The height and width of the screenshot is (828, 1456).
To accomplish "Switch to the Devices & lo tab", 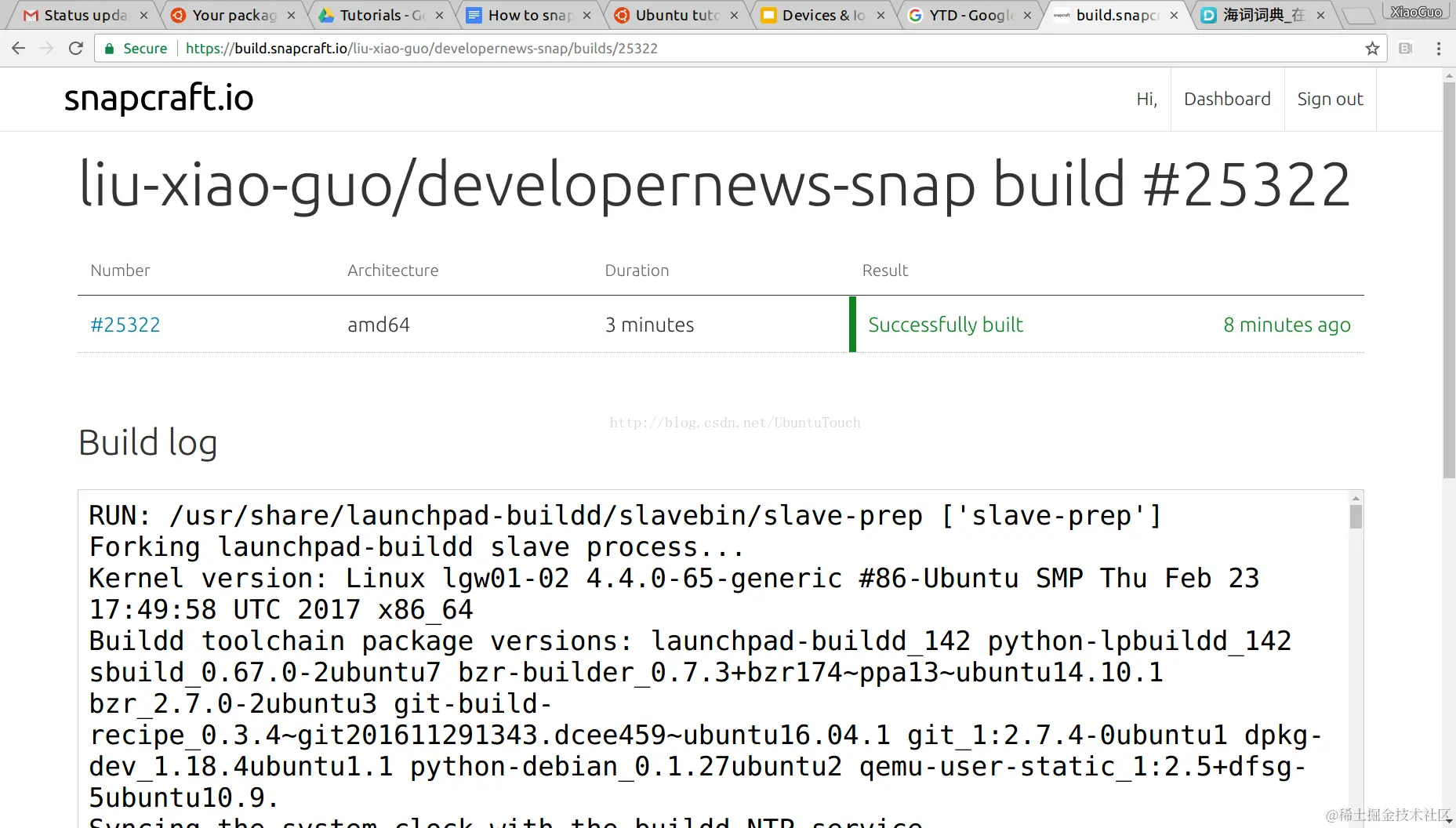I will pyautogui.click(x=819, y=15).
